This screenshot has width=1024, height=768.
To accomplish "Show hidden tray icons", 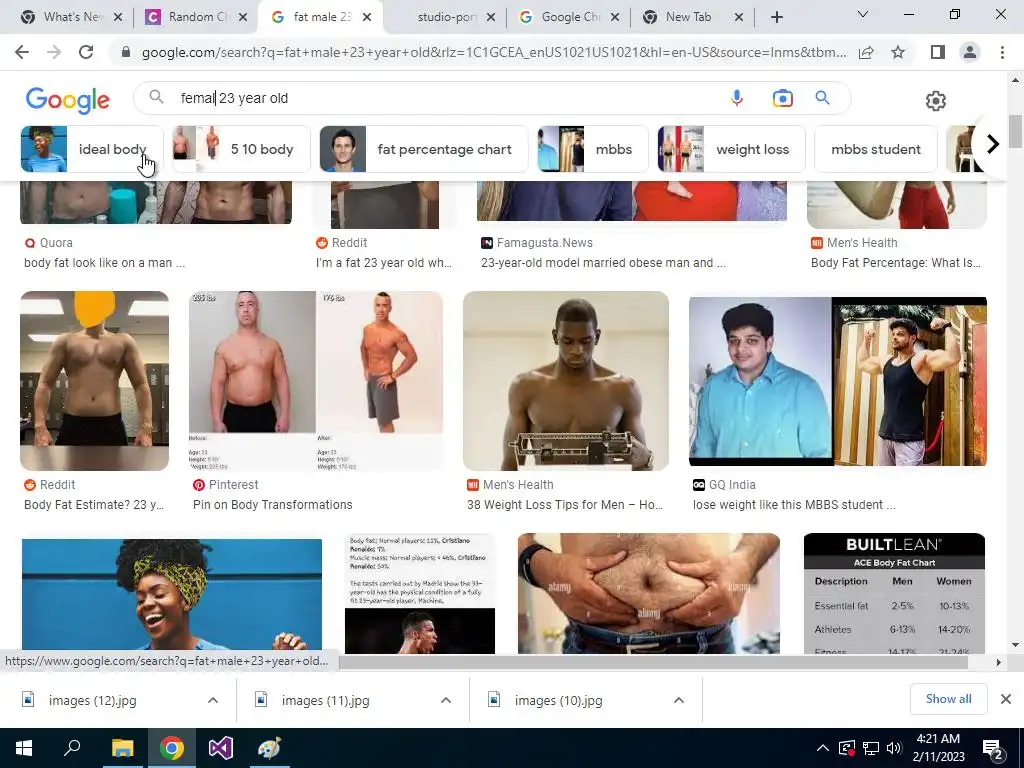I will [823, 748].
